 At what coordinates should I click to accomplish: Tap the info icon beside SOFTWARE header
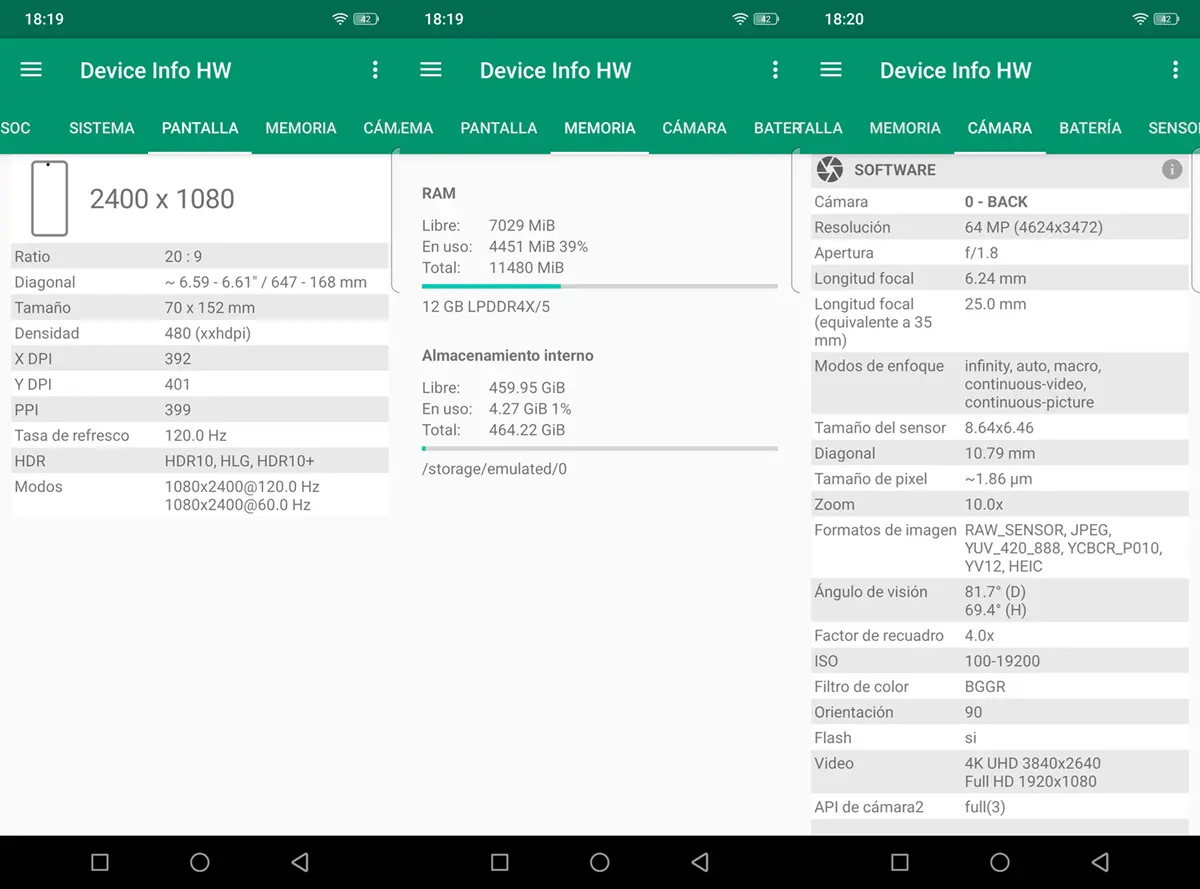coord(1172,170)
